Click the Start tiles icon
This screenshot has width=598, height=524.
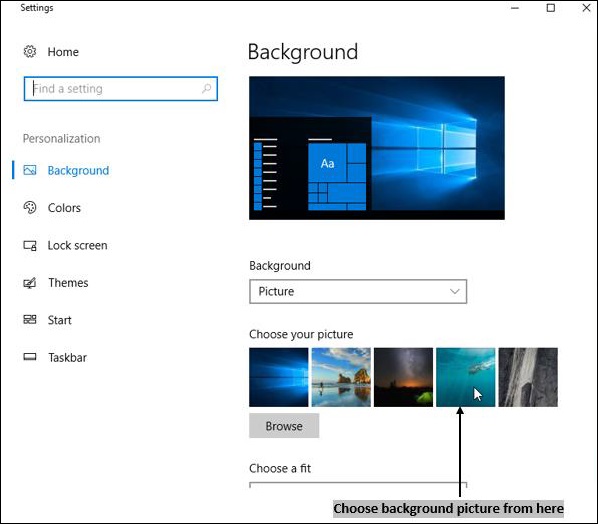click(30, 320)
